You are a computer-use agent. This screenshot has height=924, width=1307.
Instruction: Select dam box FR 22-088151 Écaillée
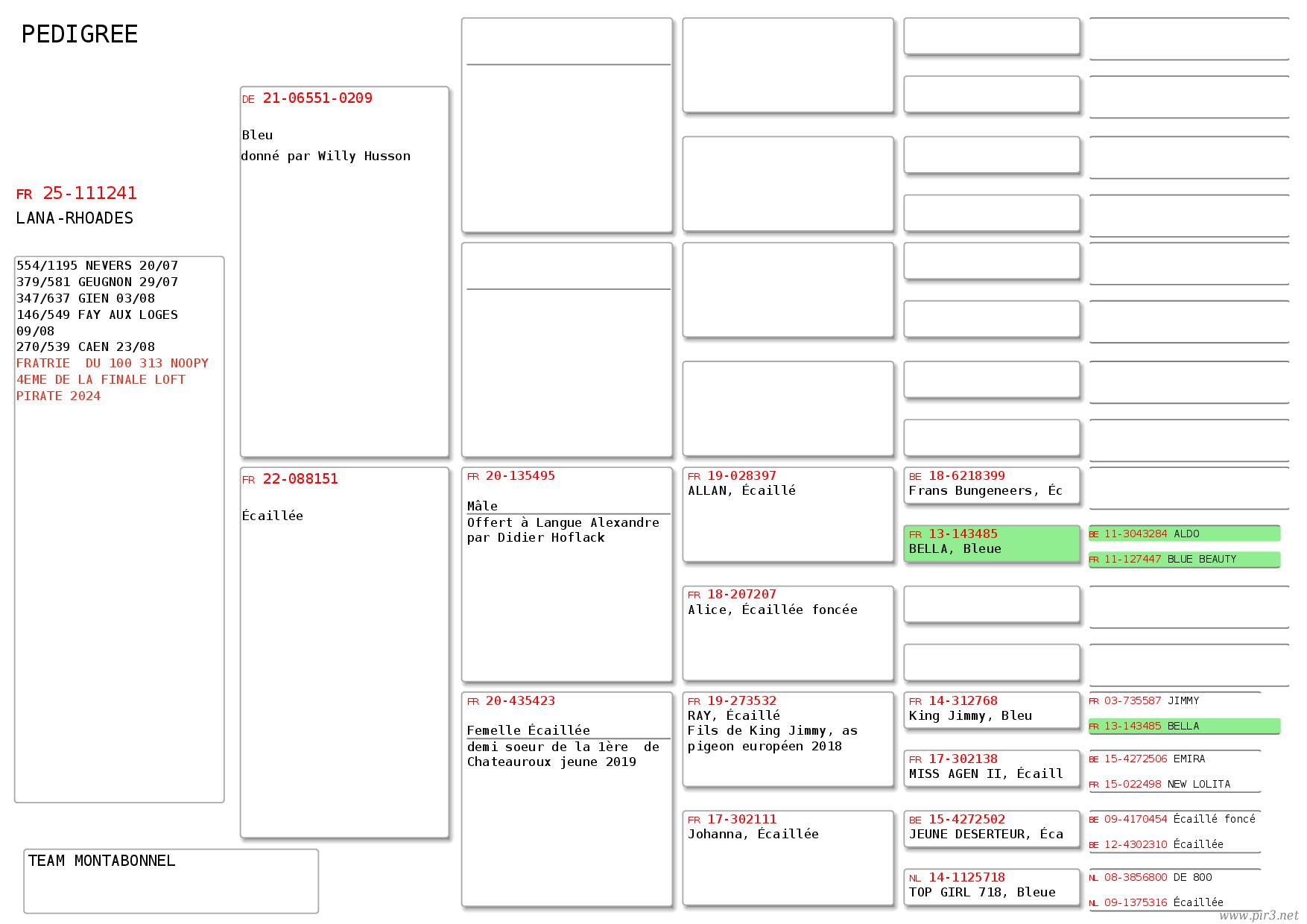[x=344, y=652]
